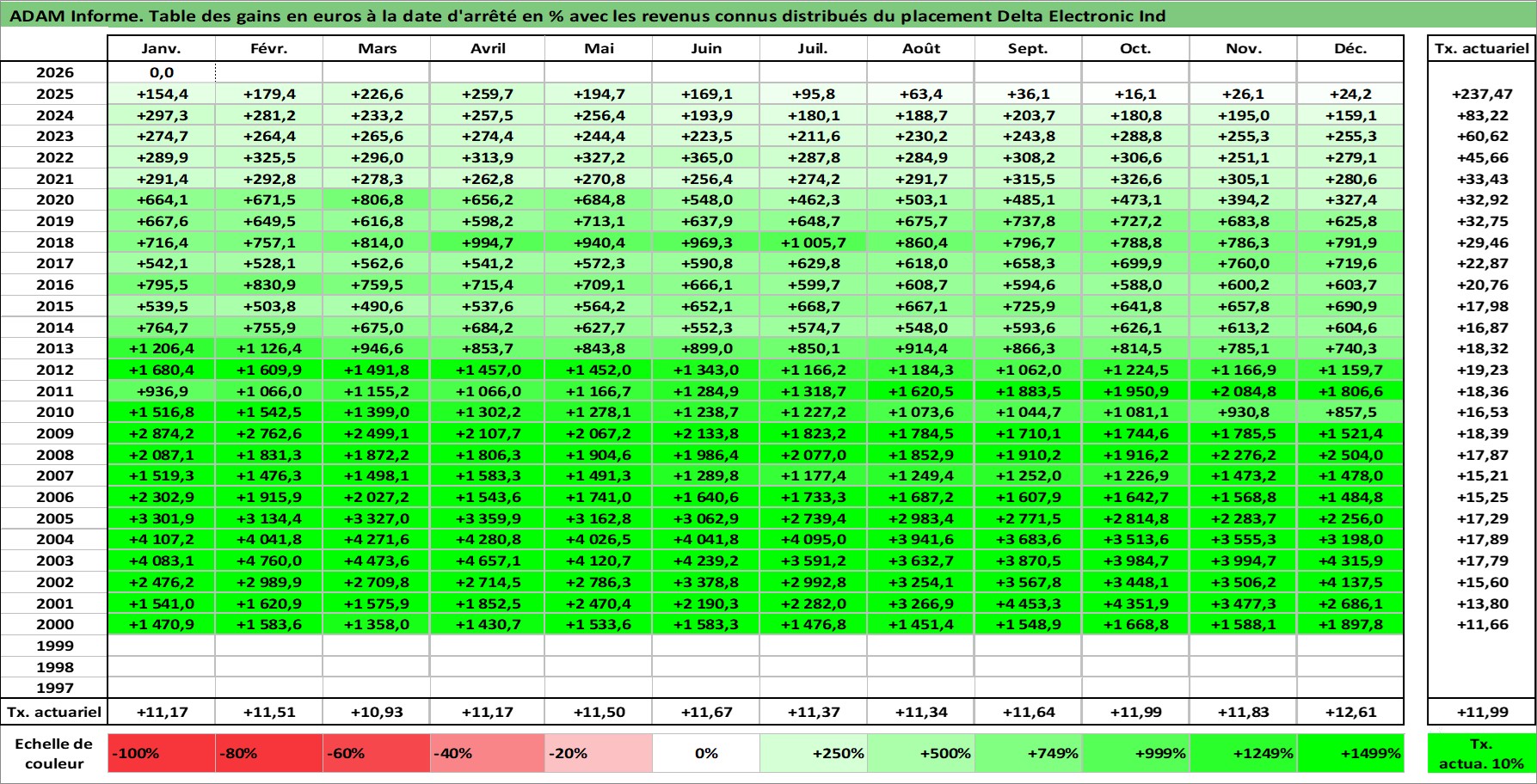Screen dimensions: 1537x784
Task: Select the +11,67 June actuarial rate
Action: [706, 712]
